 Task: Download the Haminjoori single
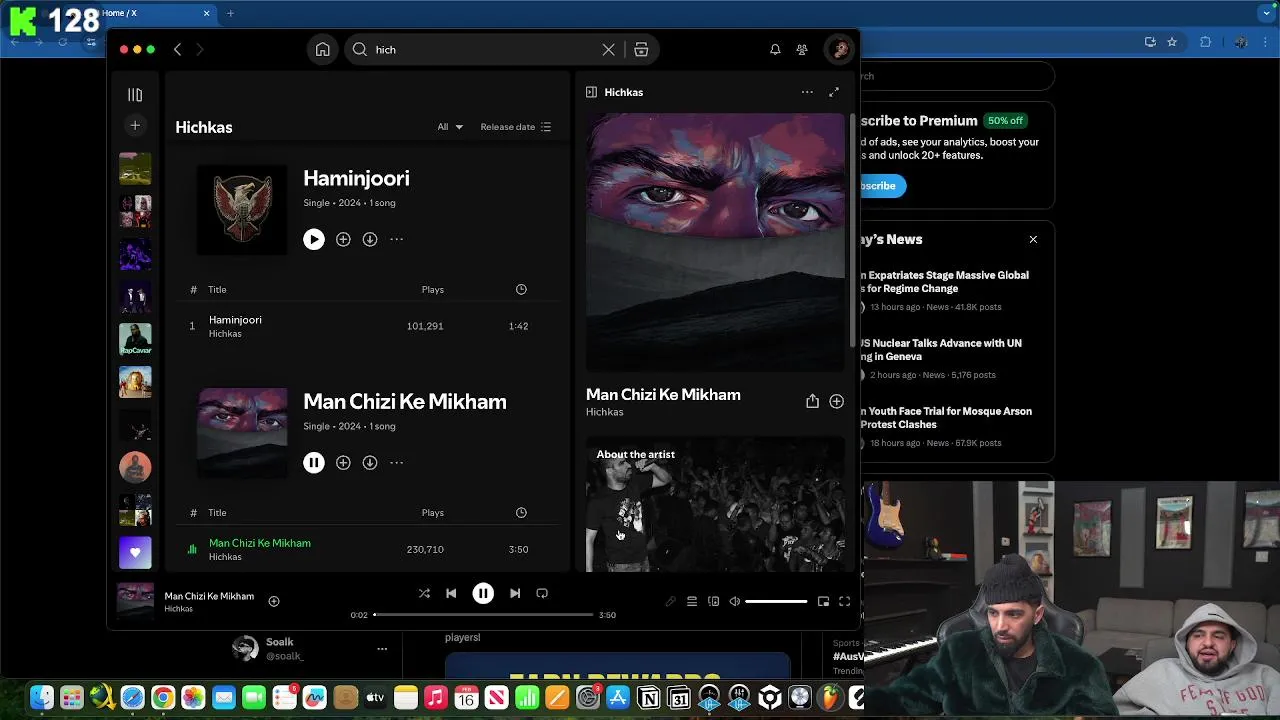[x=370, y=239]
